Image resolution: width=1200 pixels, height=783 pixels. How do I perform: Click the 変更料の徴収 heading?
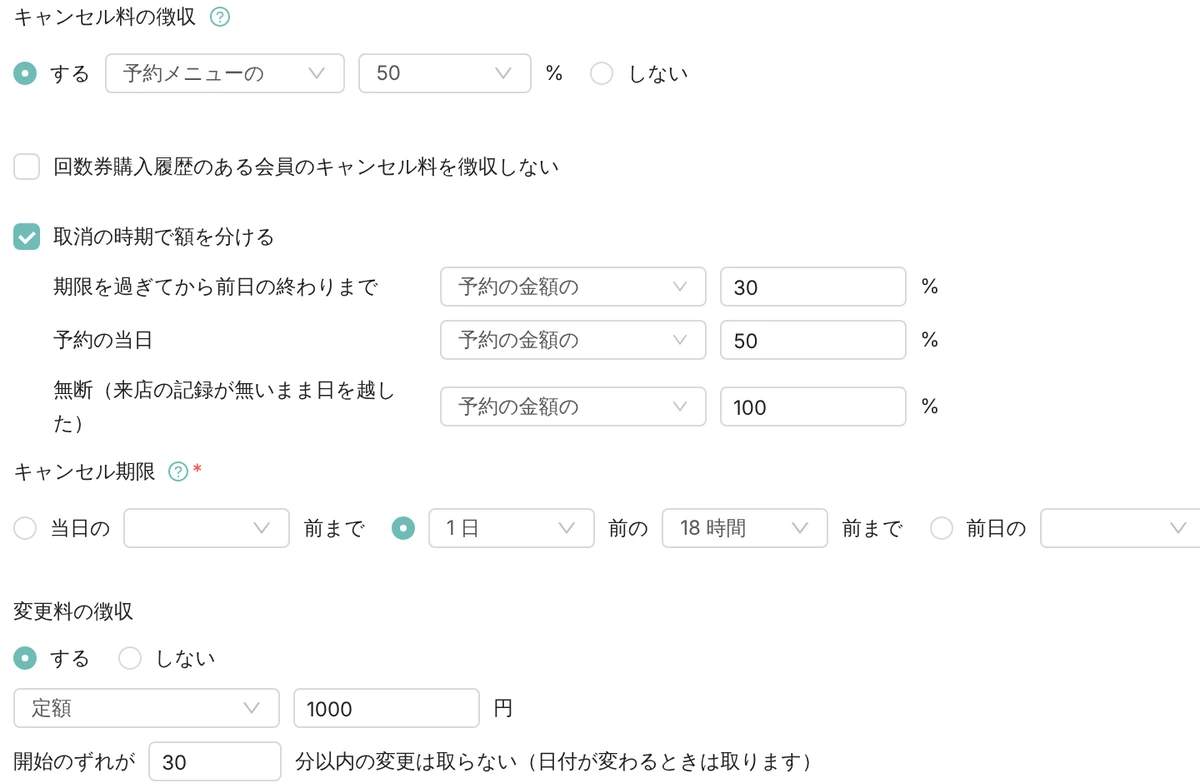point(74,610)
